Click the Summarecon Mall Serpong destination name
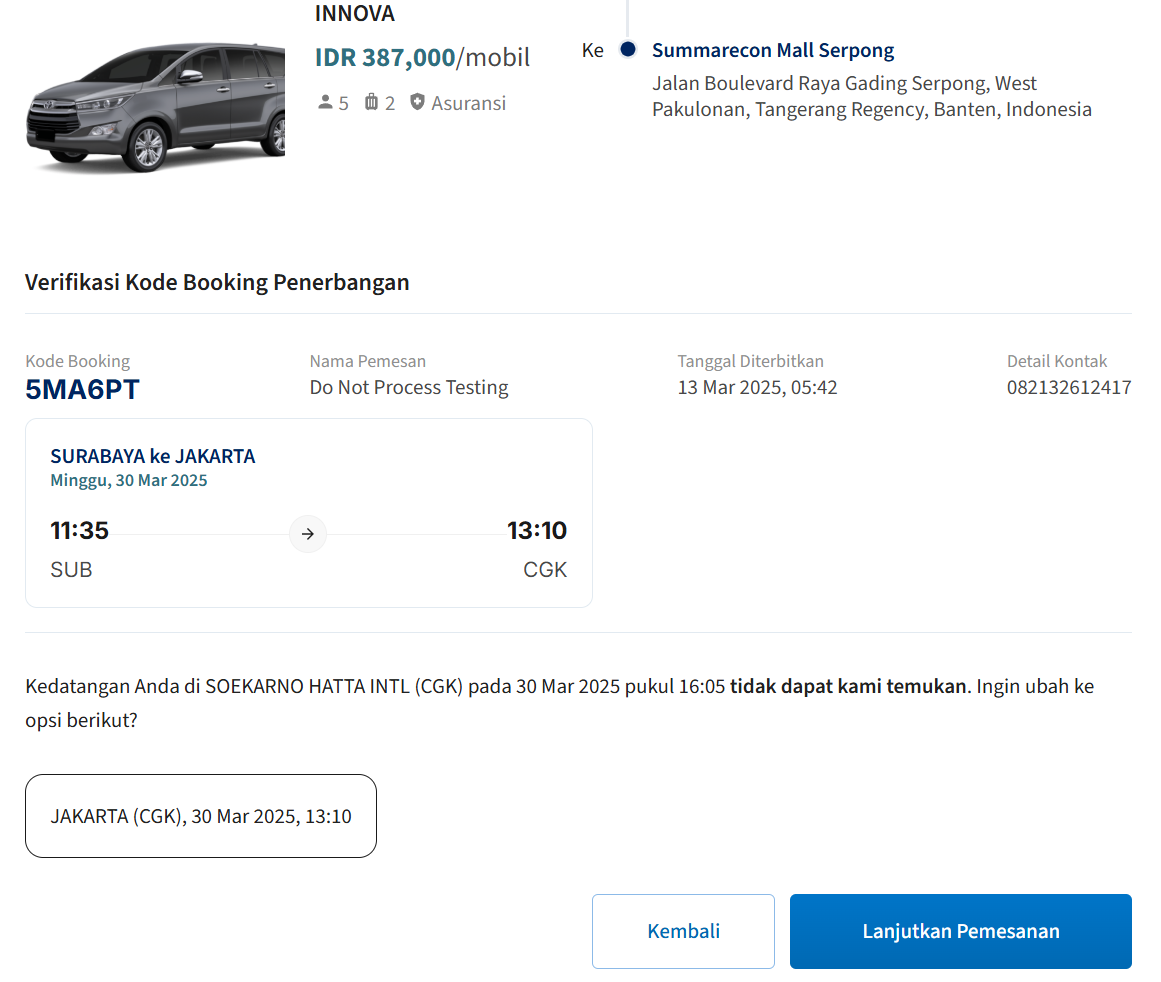 [x=773, y=50]
